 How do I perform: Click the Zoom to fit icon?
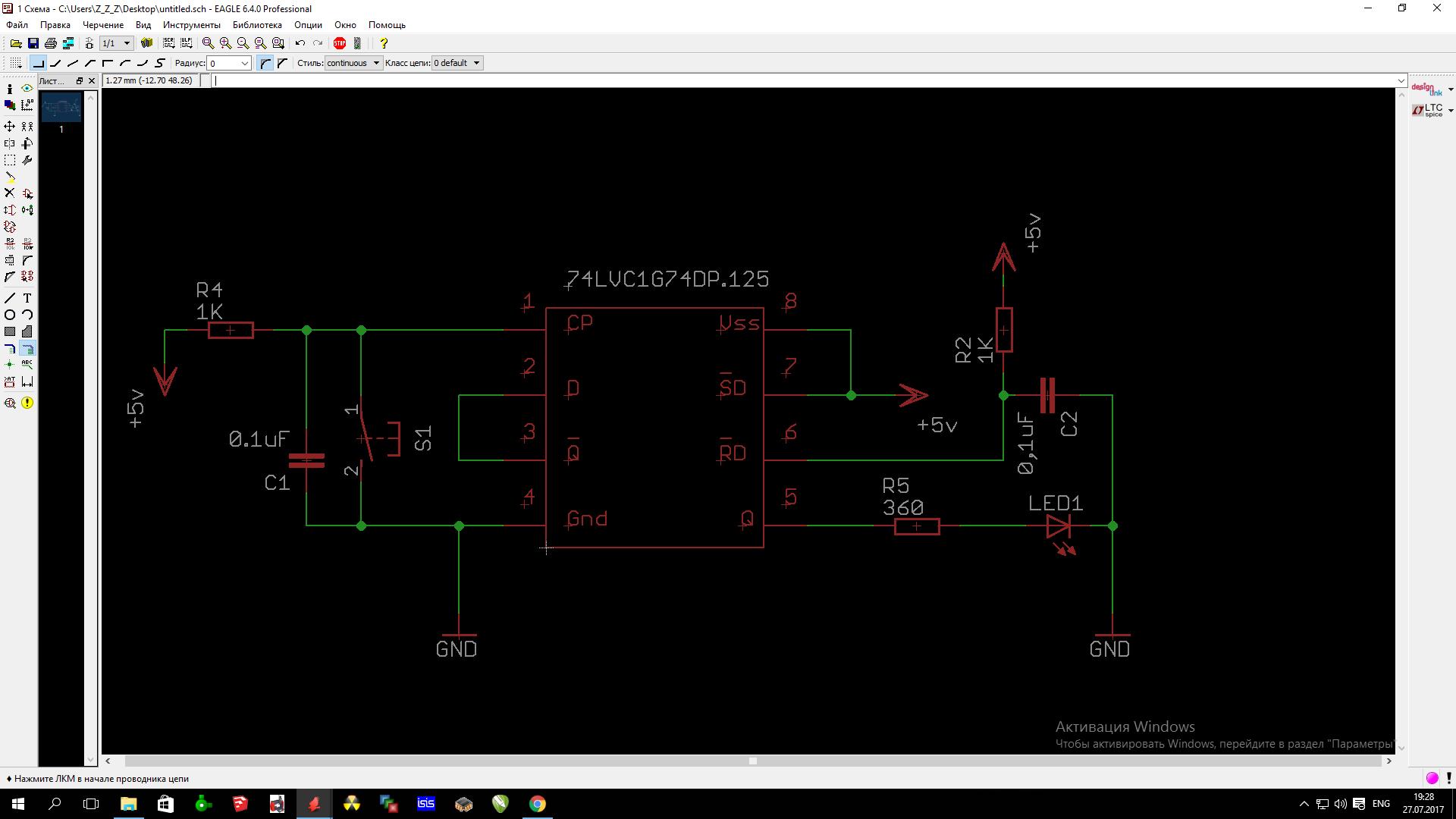click(x=208, y=43)
